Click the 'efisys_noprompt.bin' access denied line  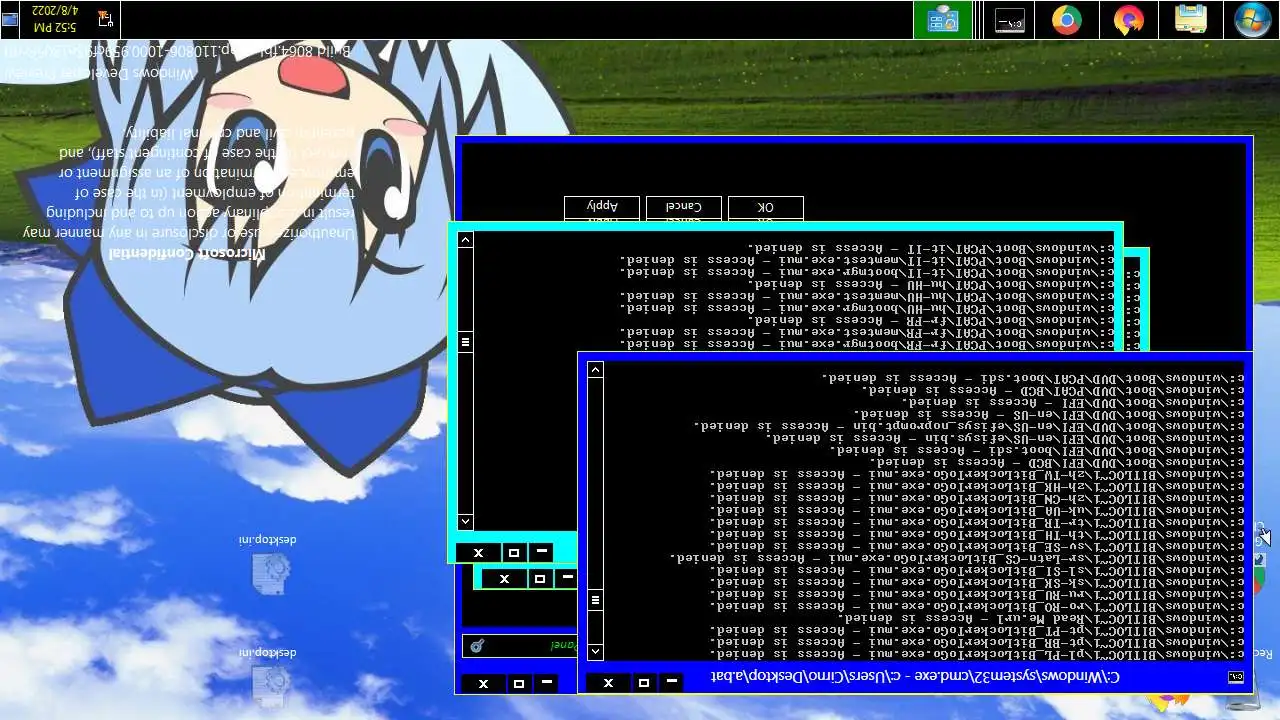tap(970, 425)
